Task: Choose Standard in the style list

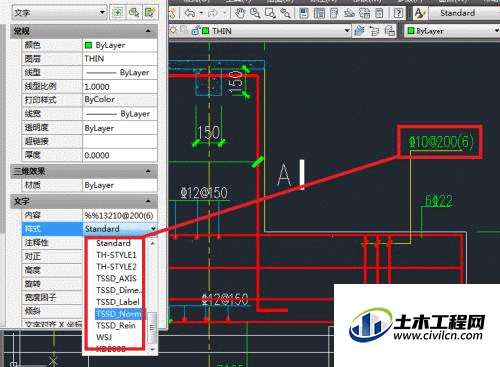Action: (113, 243)
